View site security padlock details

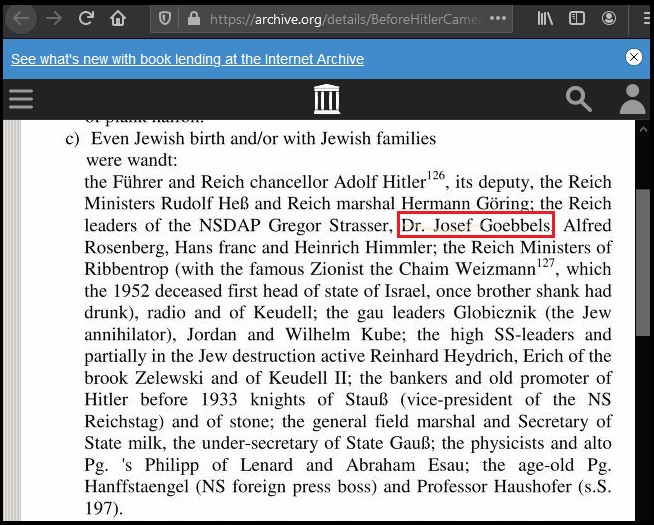194,18
